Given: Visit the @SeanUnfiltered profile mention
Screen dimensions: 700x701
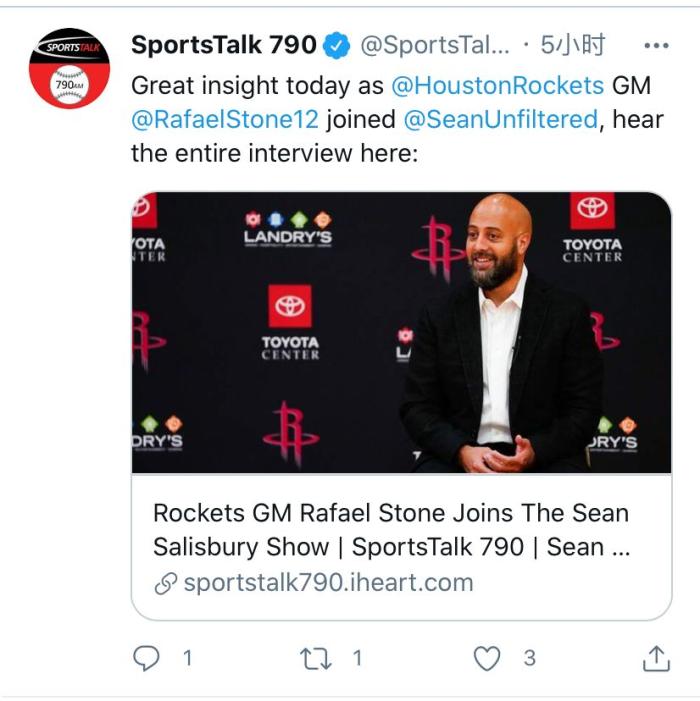Looking at the screenshot, I should point(500,119).
